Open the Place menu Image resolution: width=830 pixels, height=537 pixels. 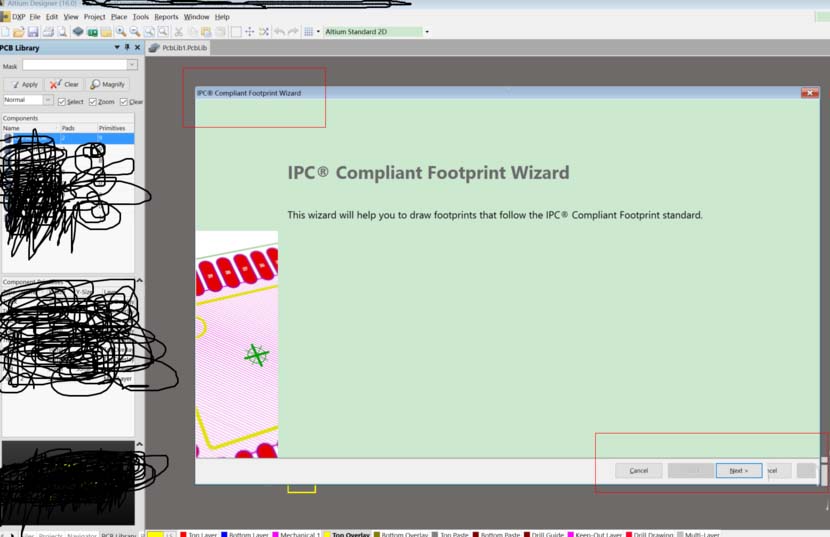click(x=119, y=17)
